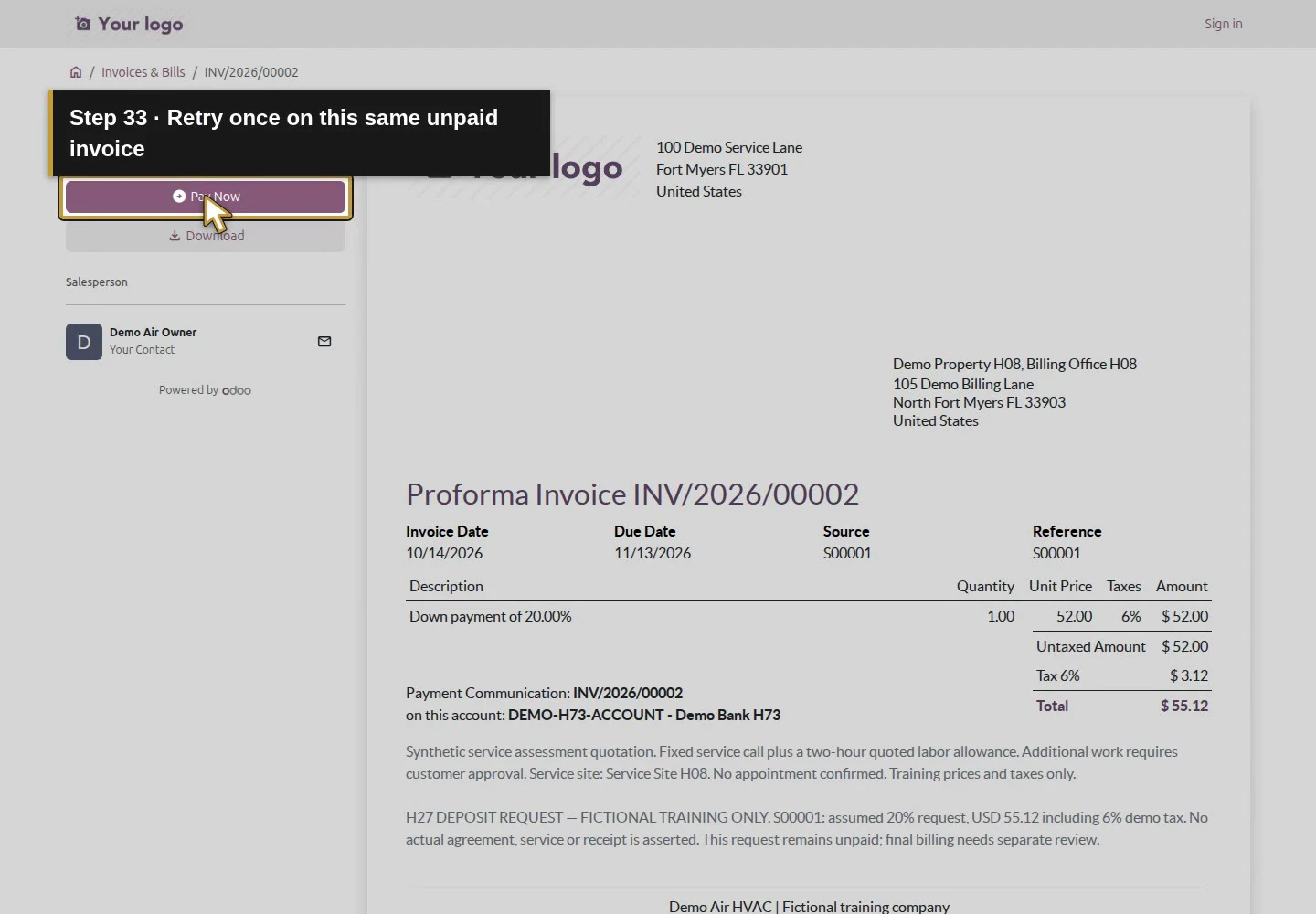Click the invoice date 10/14/2026

(444, 553)
